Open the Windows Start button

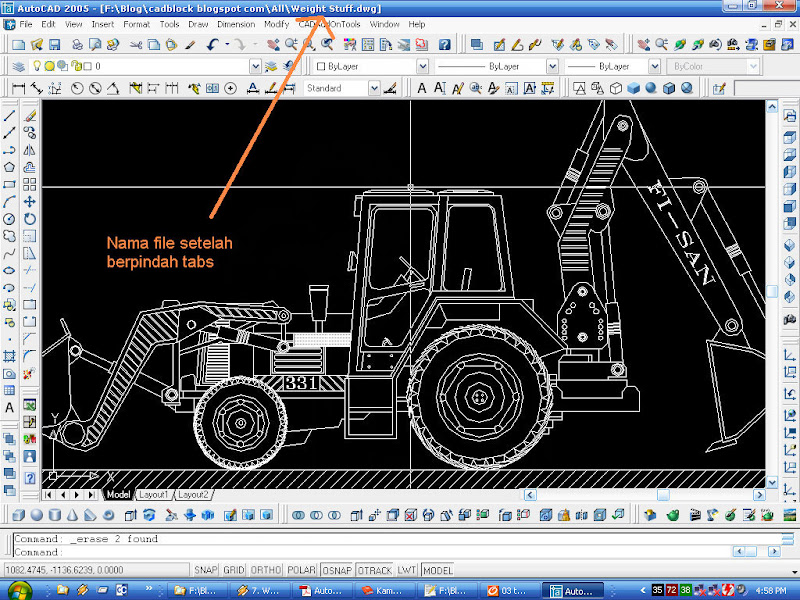click(x=18, y=590)
